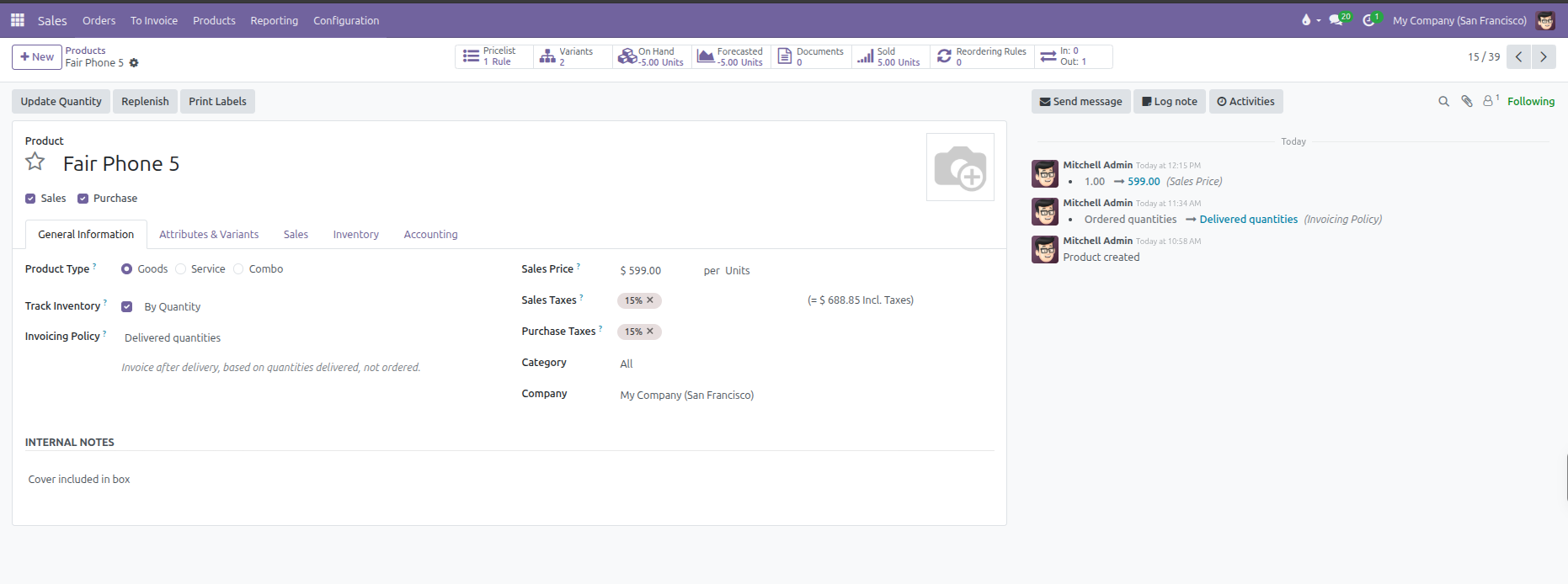Image resolution: width=1568 pixels, height=584 pixels.
Task: Open the Documents stat button
Action: 810,56
